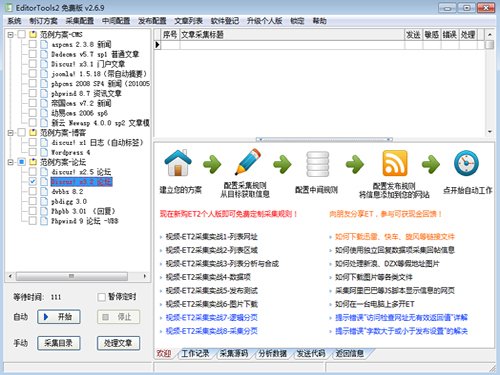Click the article list scroll down arrow
The height and width of the screenshot is (375, 500).
pyautogui.click(x=490, y=132)
